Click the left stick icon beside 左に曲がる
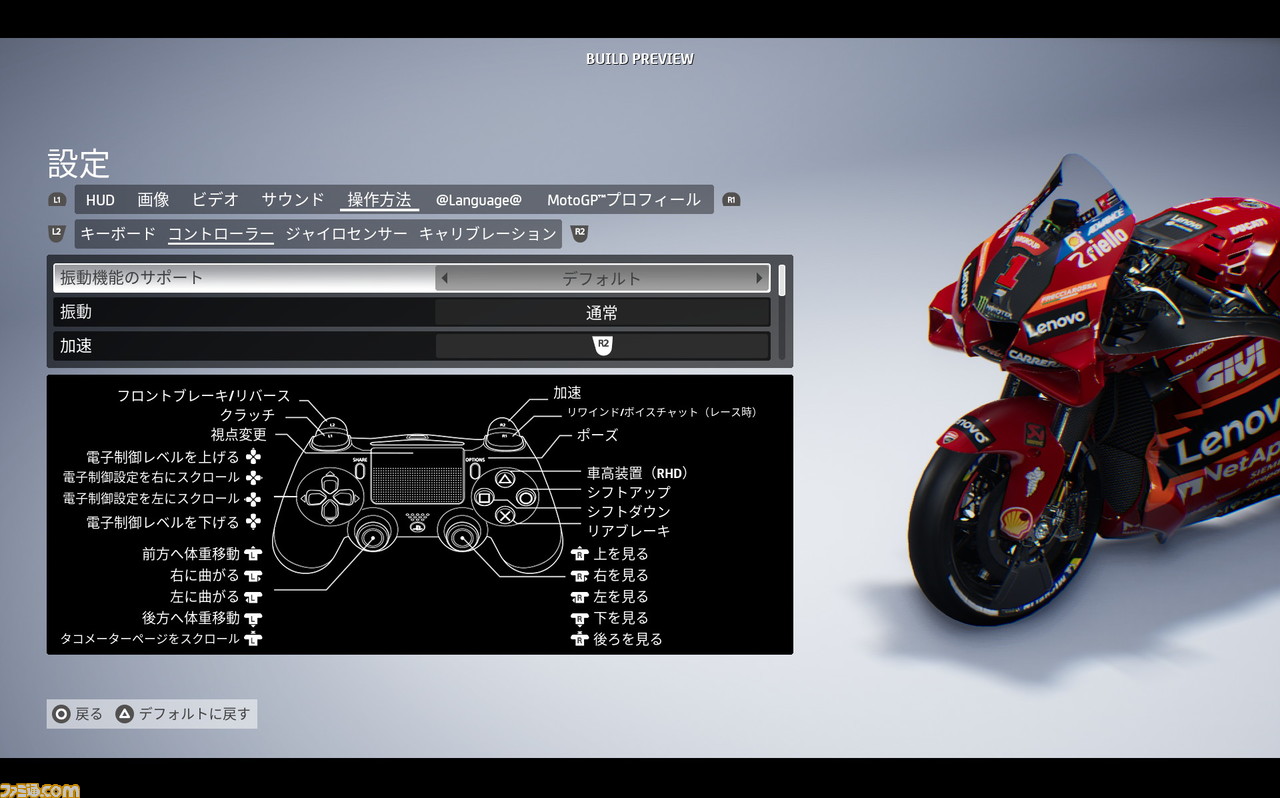Screen dimensions: 1280x798 (x=253, y=597)
